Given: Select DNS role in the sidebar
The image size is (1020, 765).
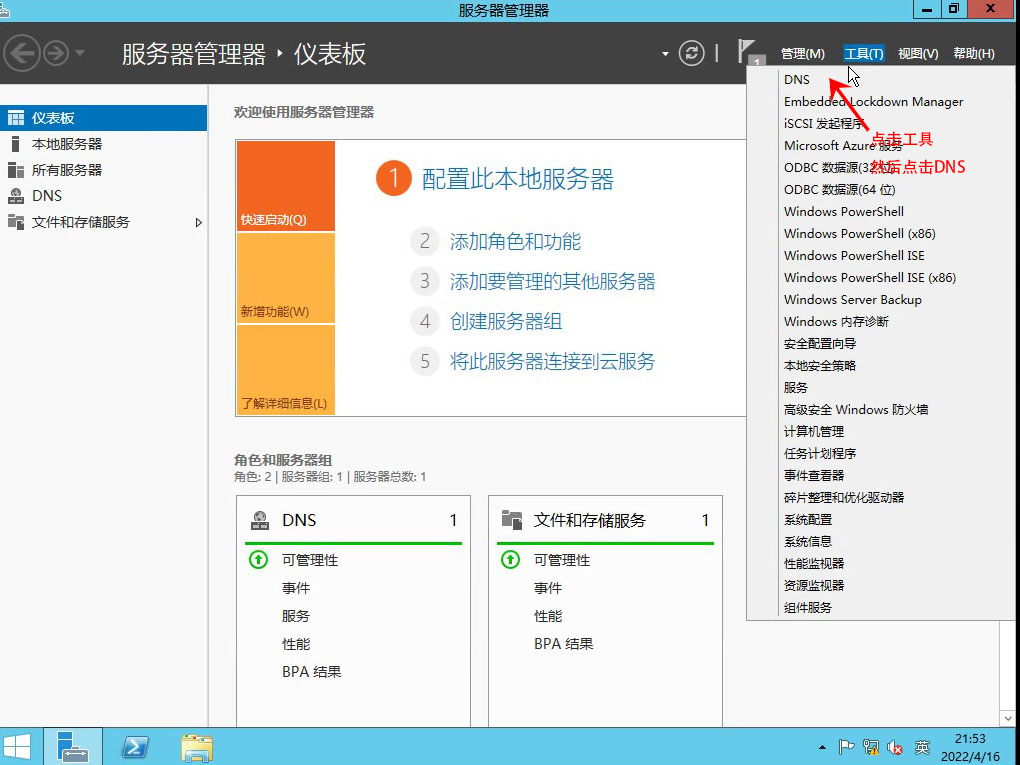Looking at the screenshot, I should (x=103, y=196).
